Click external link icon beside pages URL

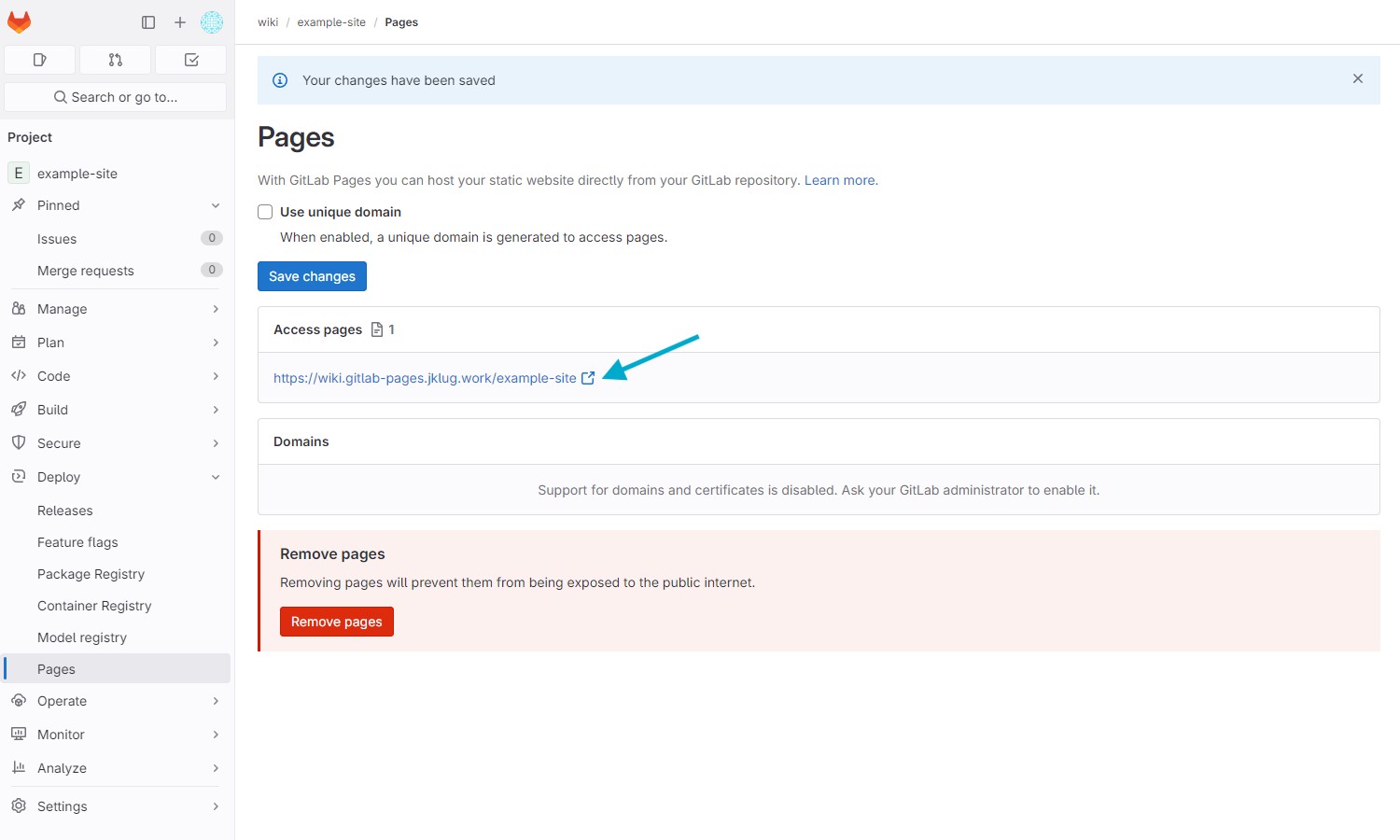[588, 378]
